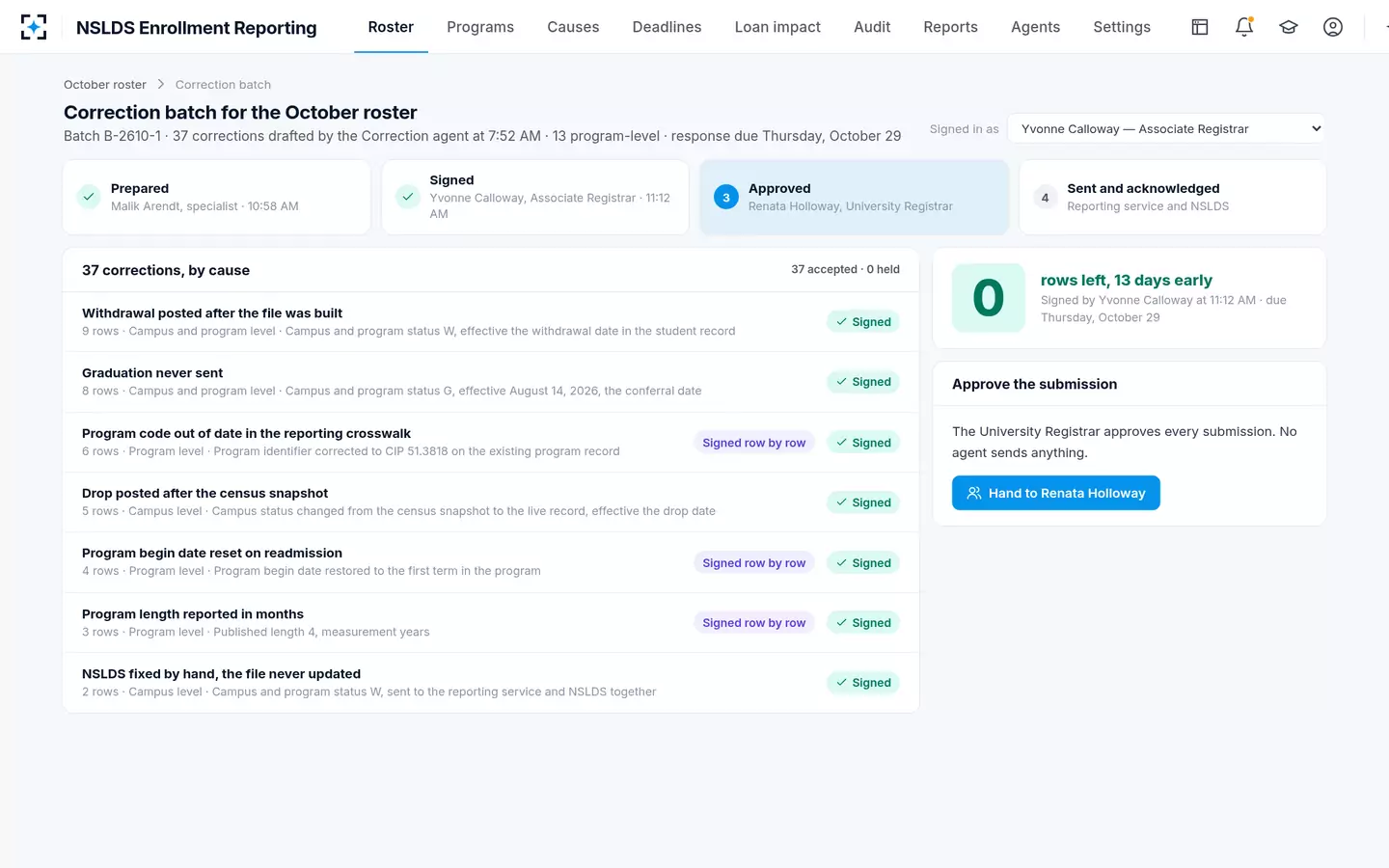Click Signed row by row for Program begin date
Viewport: 1389px width, 868px height.
click(754, 563)
